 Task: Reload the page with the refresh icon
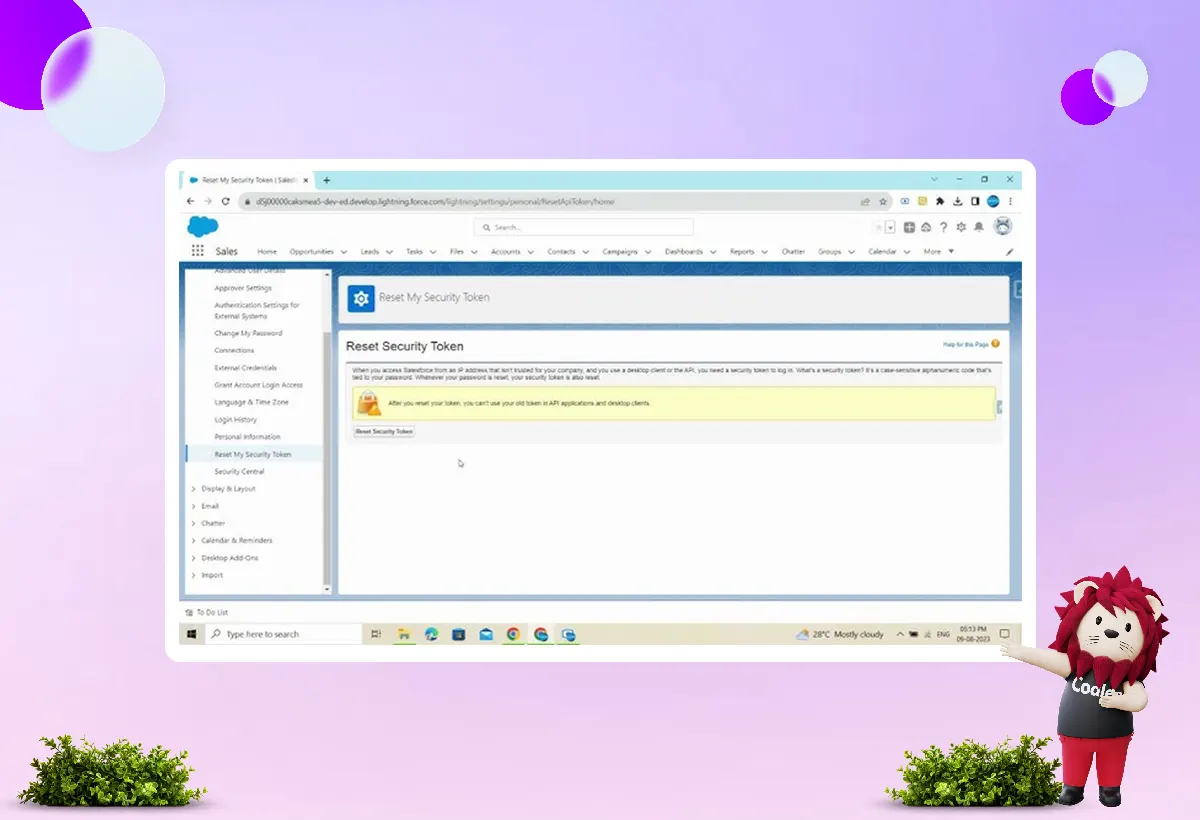tap(226, 201)
